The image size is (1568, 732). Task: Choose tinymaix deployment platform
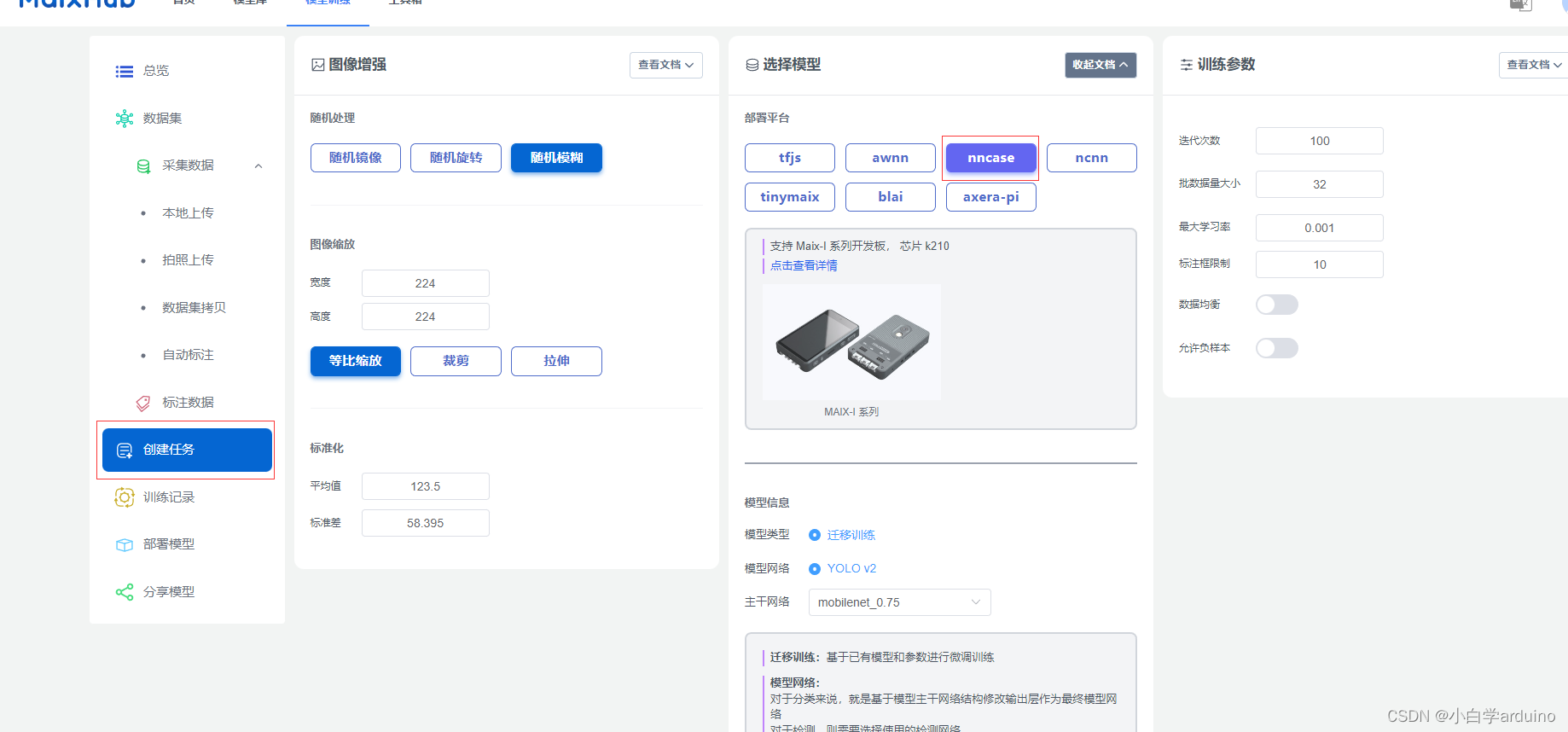790,197
